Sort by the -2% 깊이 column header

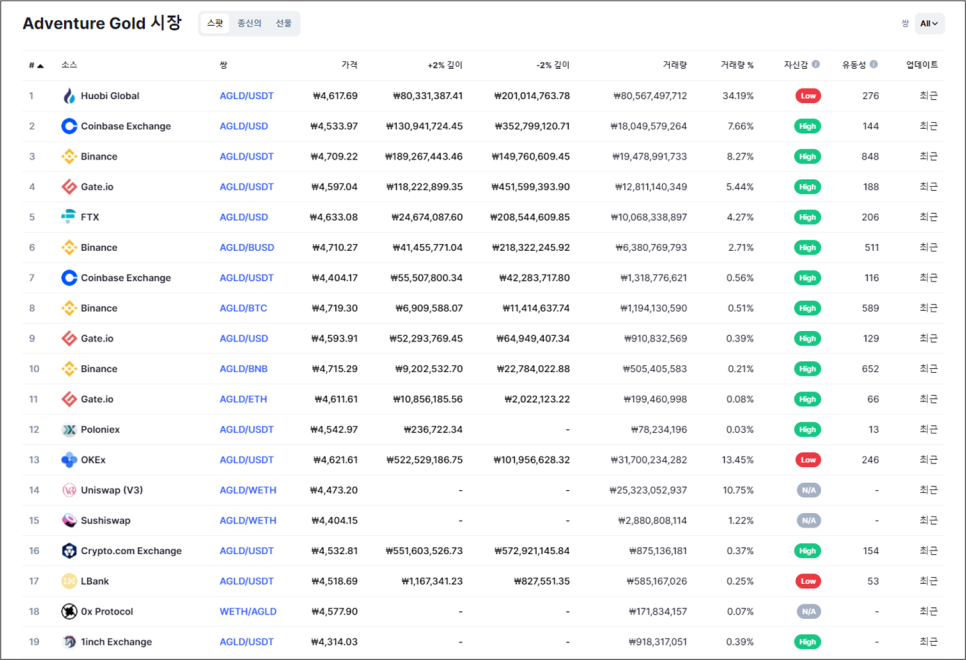tap(553, 65)
